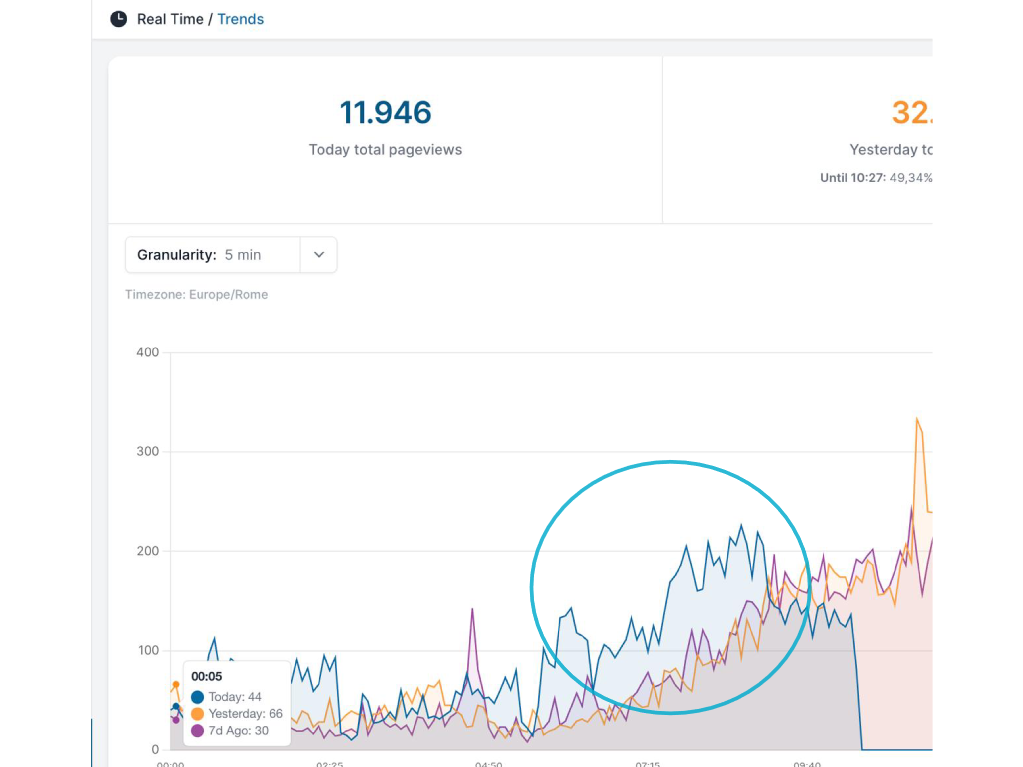Image resolution: width=1023 pixels, height=767 pixels.
Task: Click the 7d Ago: 30 tooltip value
Action: tap(238, 730)
